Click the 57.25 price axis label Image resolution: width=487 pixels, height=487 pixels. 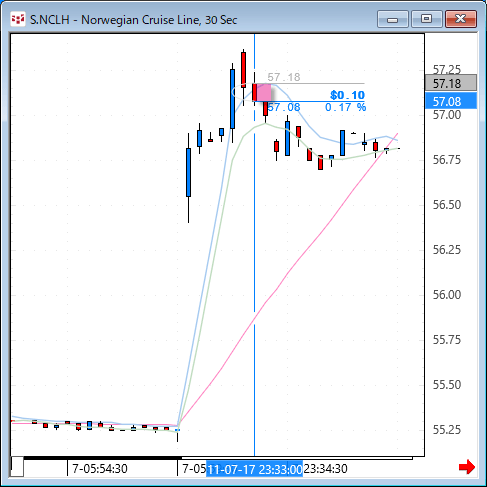tap(447, 69)
